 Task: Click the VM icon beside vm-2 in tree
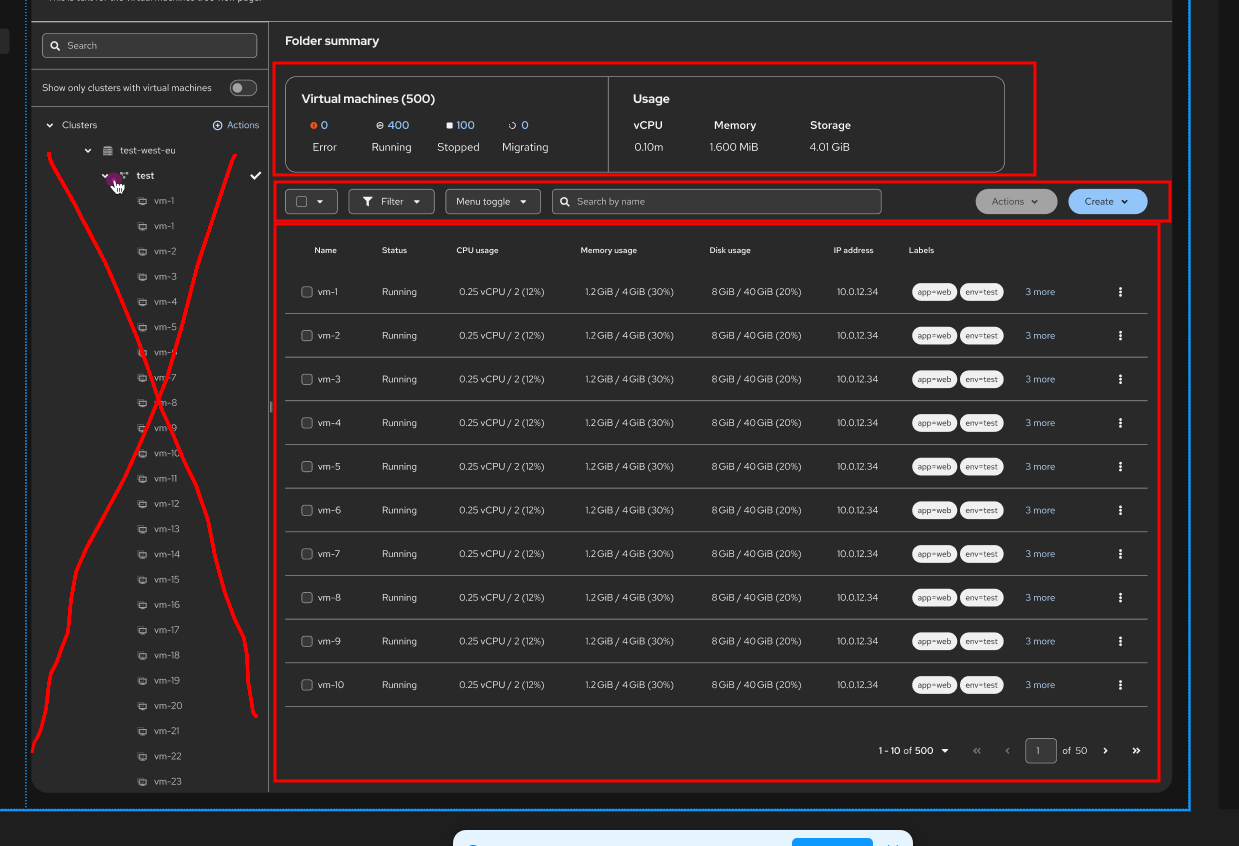142,252
